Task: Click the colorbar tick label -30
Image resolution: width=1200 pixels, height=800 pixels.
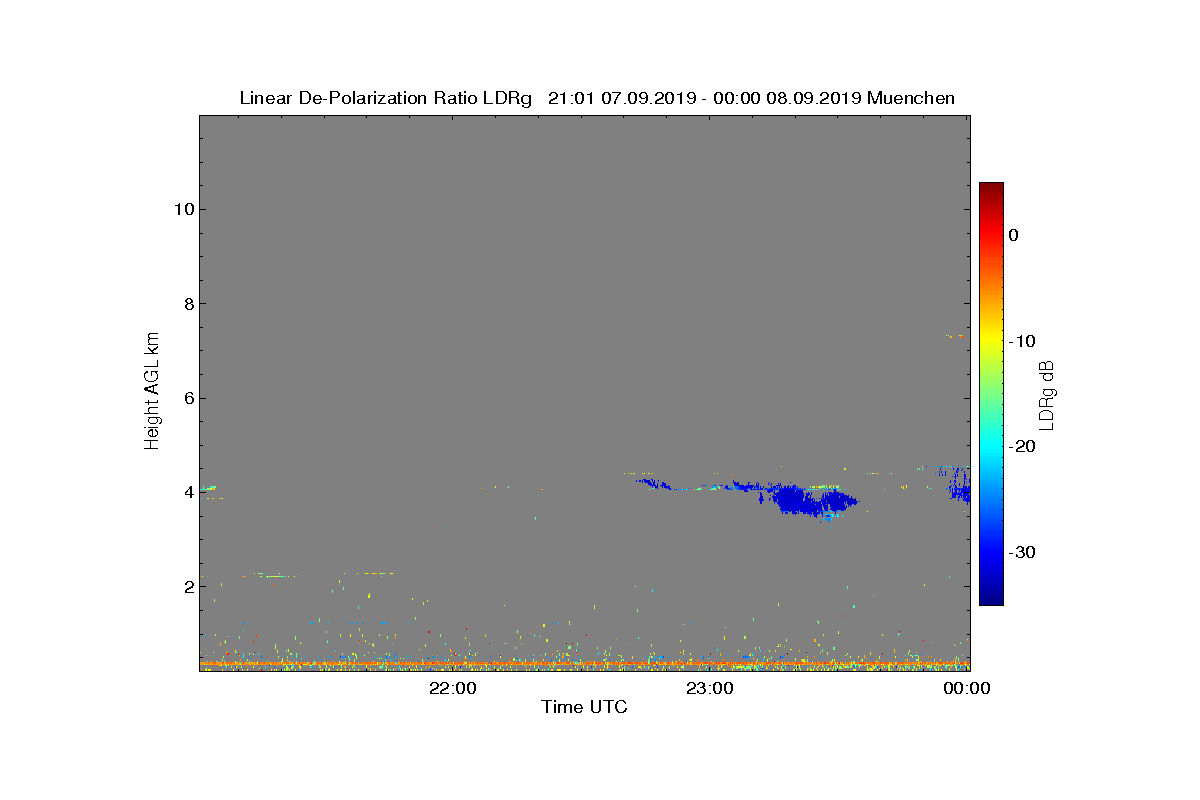Action: click(x=1021, y=552)
